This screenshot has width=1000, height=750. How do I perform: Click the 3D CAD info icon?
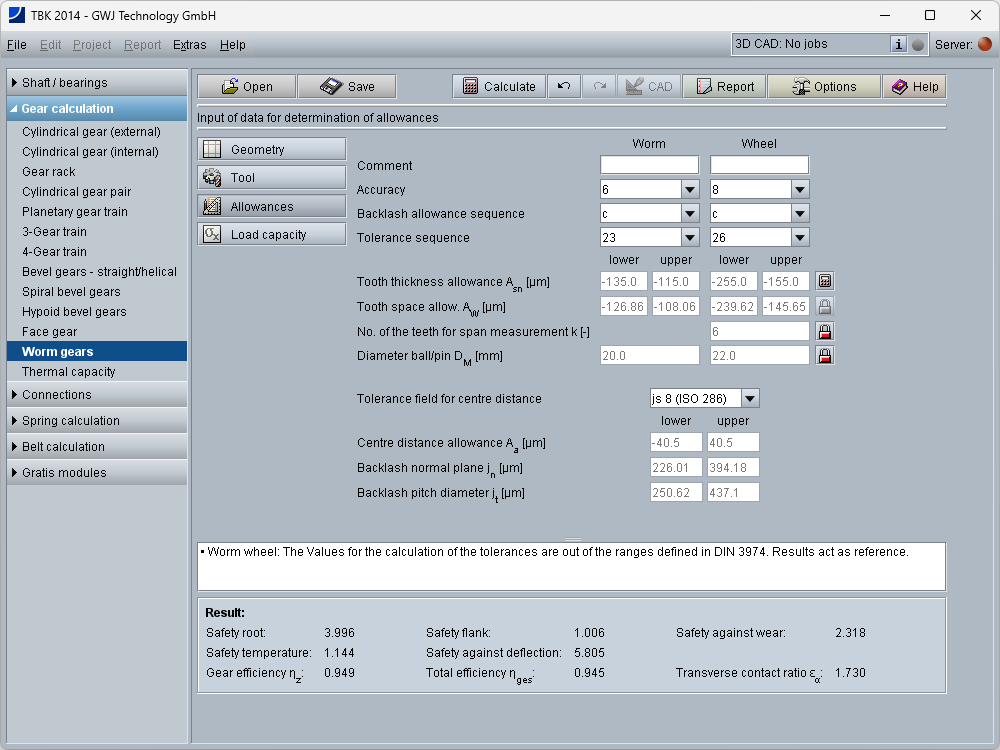(898, 44)
